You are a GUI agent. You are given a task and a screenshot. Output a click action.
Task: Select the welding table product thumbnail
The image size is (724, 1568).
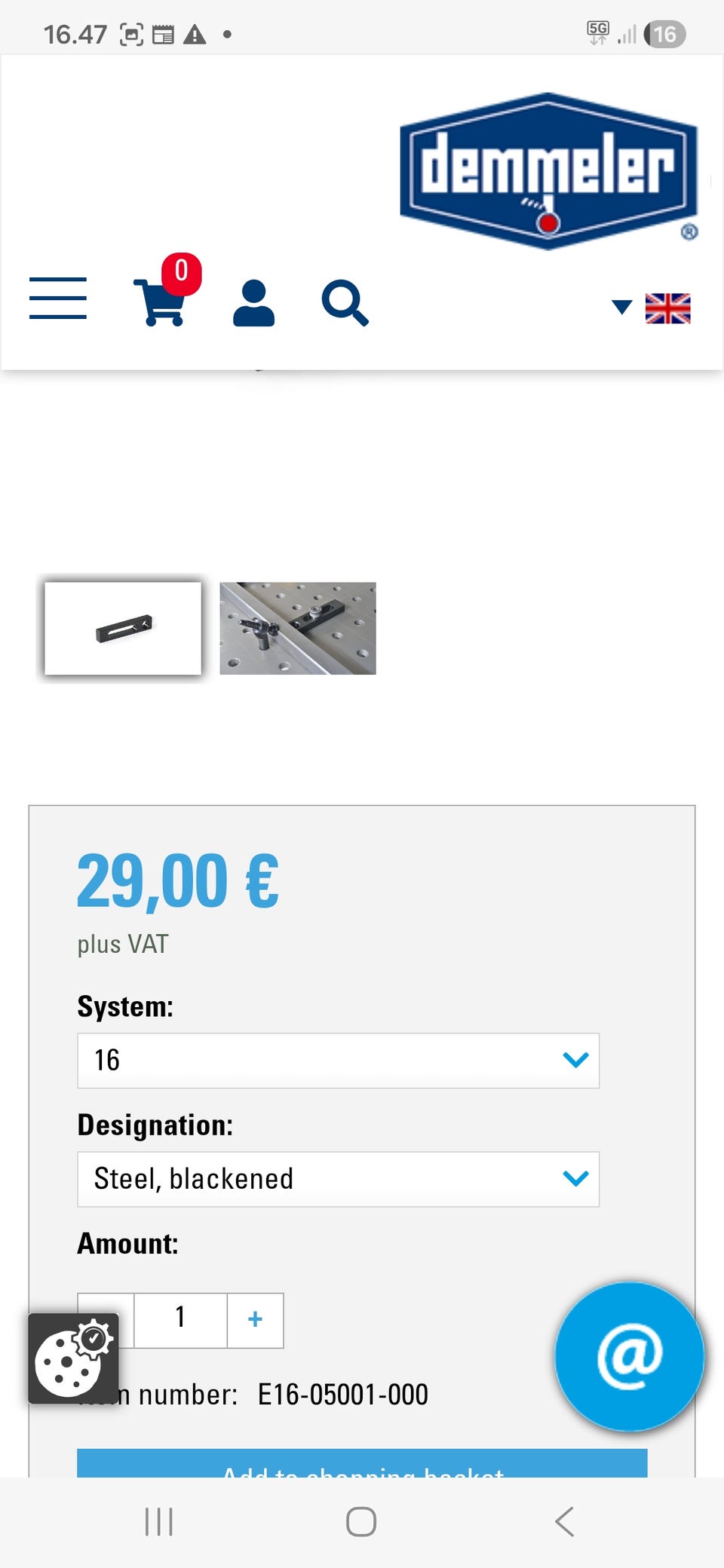pyautogui.click(x=298, y=628)
